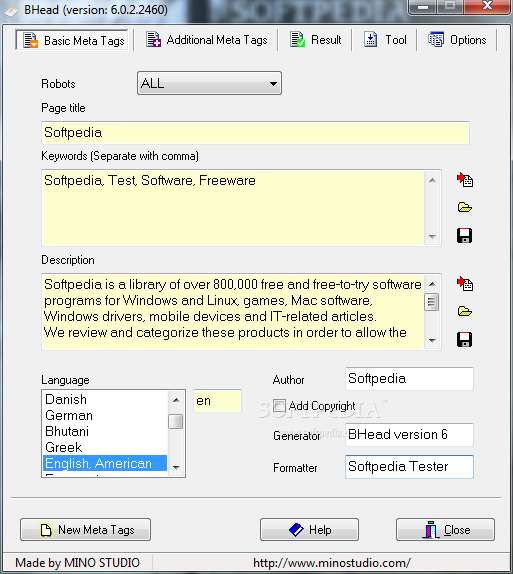Click inside the Description text area
Image resolution: width=513 pixels, height=574 pixels.
[233, 312]
